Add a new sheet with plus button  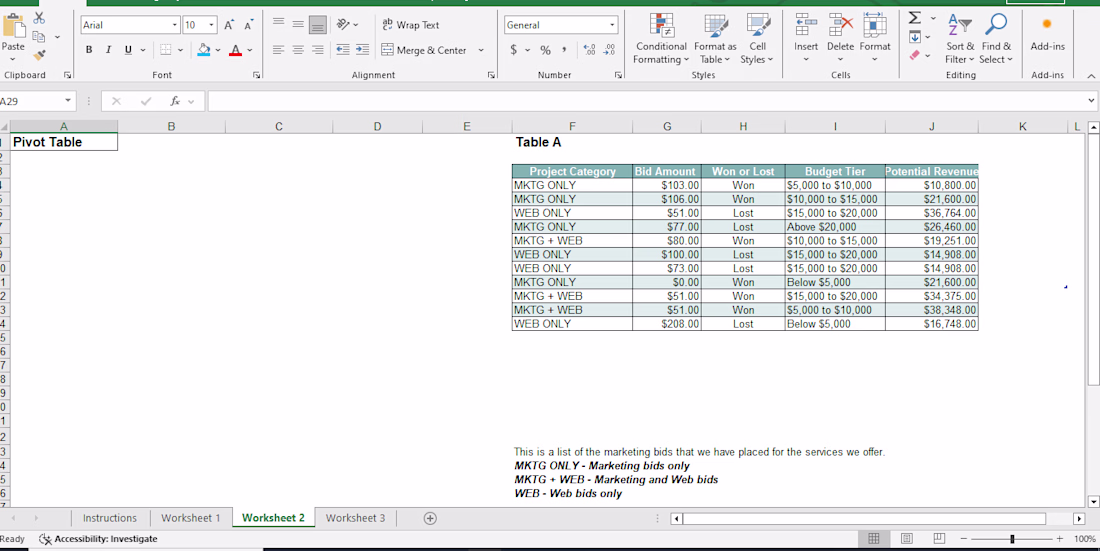pos(430,518)
